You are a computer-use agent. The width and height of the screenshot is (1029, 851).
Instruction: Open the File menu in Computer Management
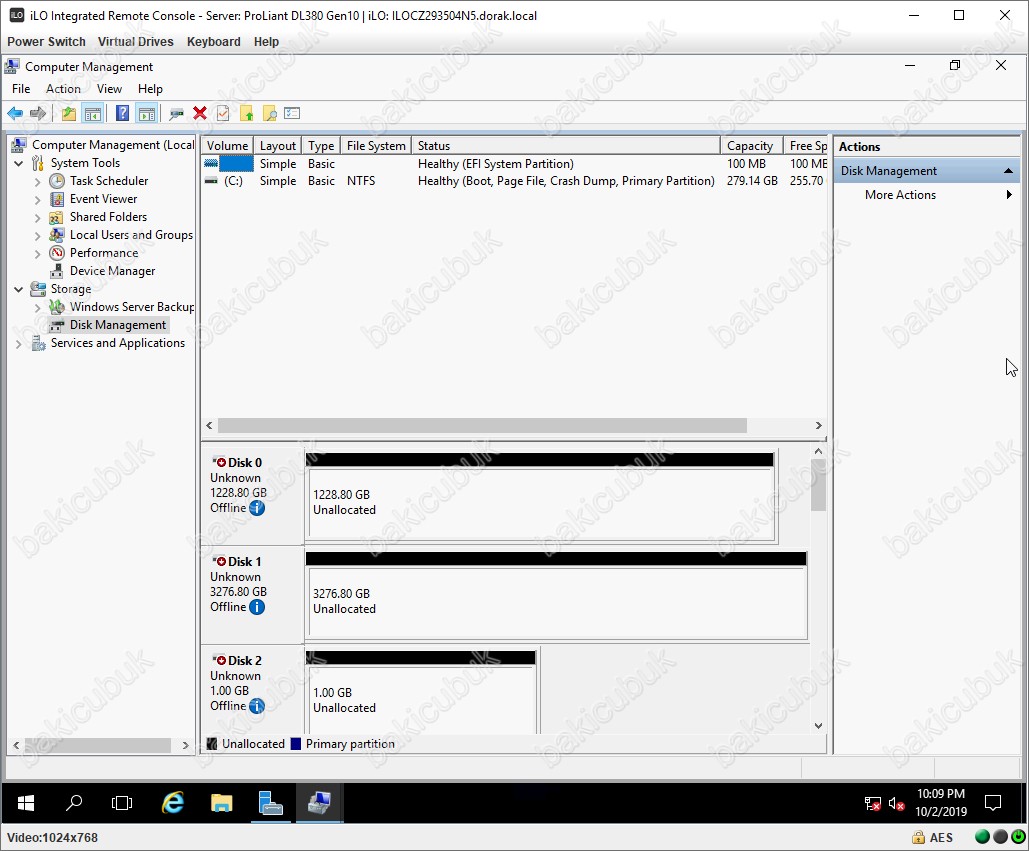pyautogui.click(x=21, y=89)
